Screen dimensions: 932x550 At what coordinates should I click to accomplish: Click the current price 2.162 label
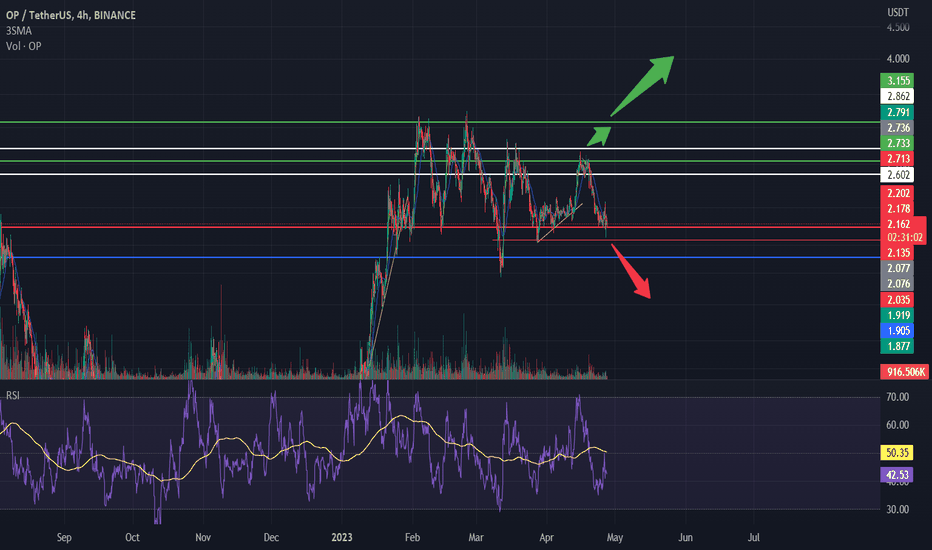point(899,224)
